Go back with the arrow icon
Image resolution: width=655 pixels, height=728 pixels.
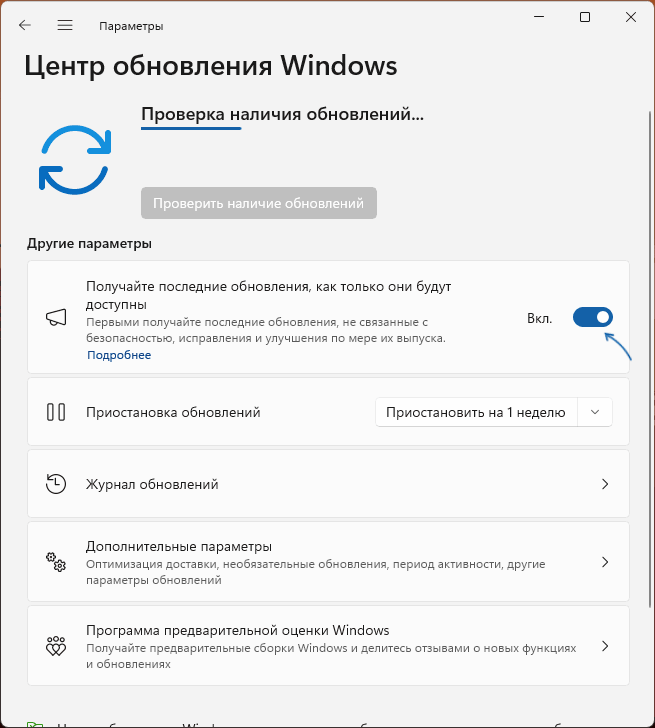pyautogui.click(x=25, y=25)
